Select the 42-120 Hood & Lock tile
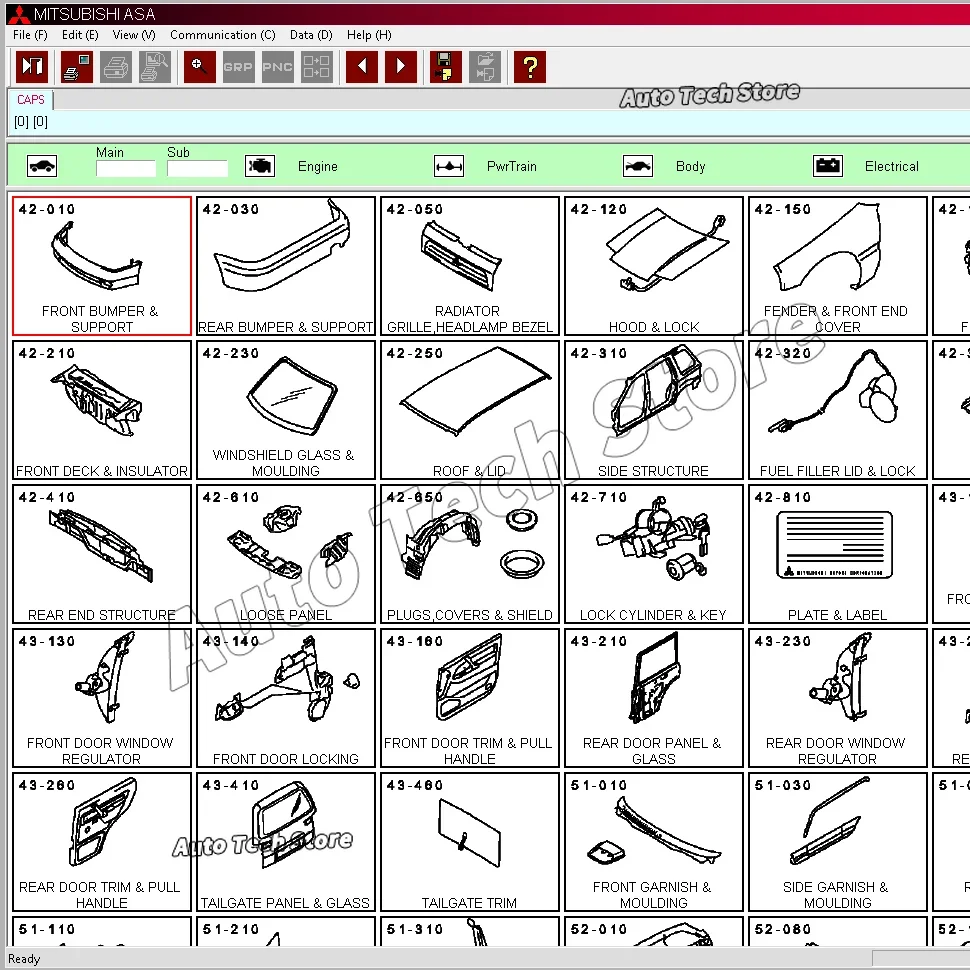The image size is (970, 970). [x=654, y=266]
